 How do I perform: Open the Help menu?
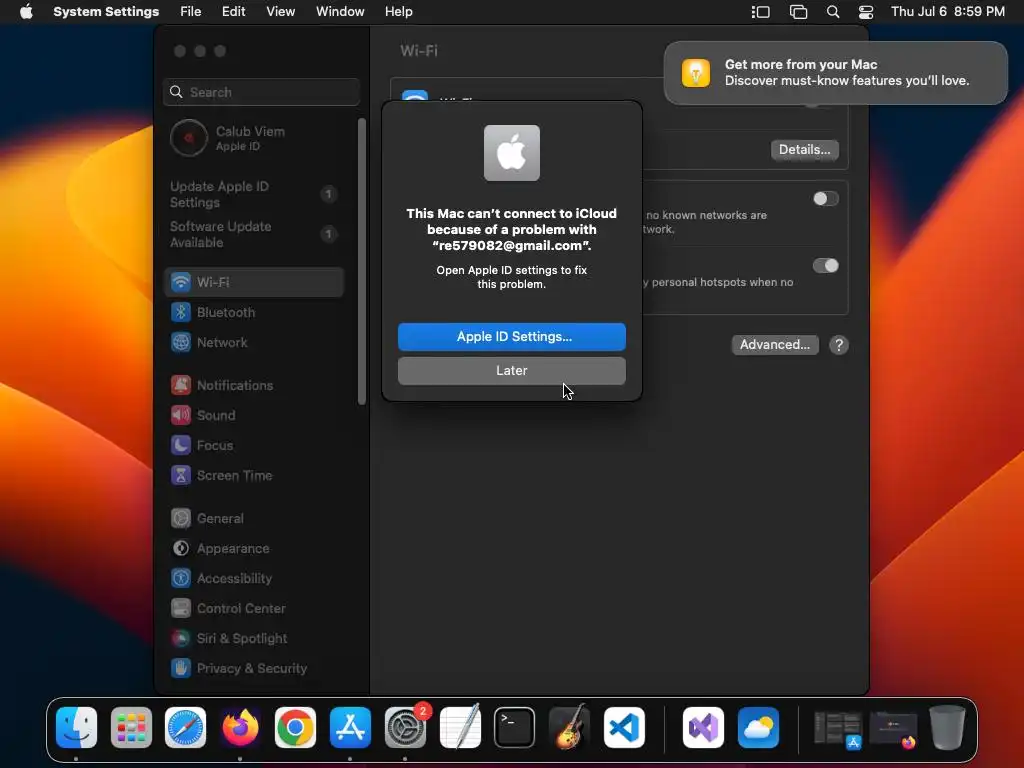click(x=398, y=12)
